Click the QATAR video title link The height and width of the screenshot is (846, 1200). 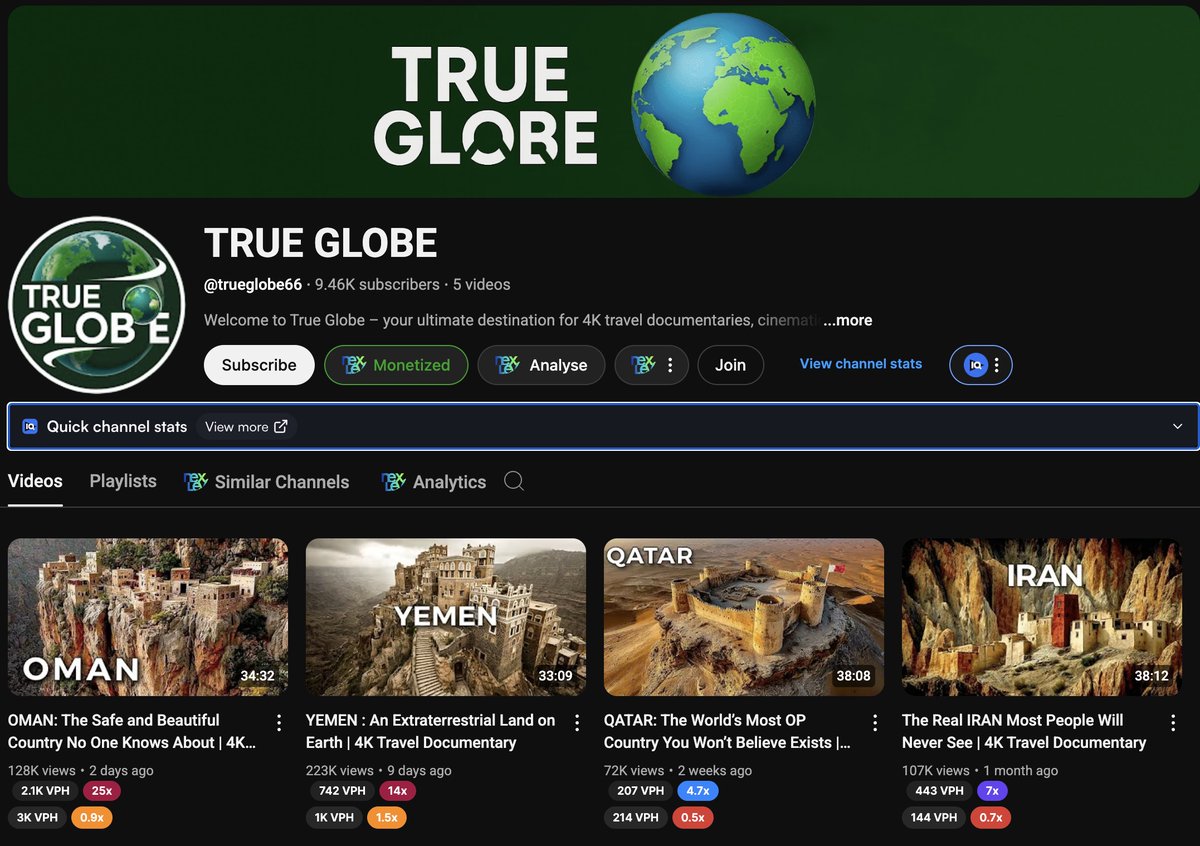[728, 731]
